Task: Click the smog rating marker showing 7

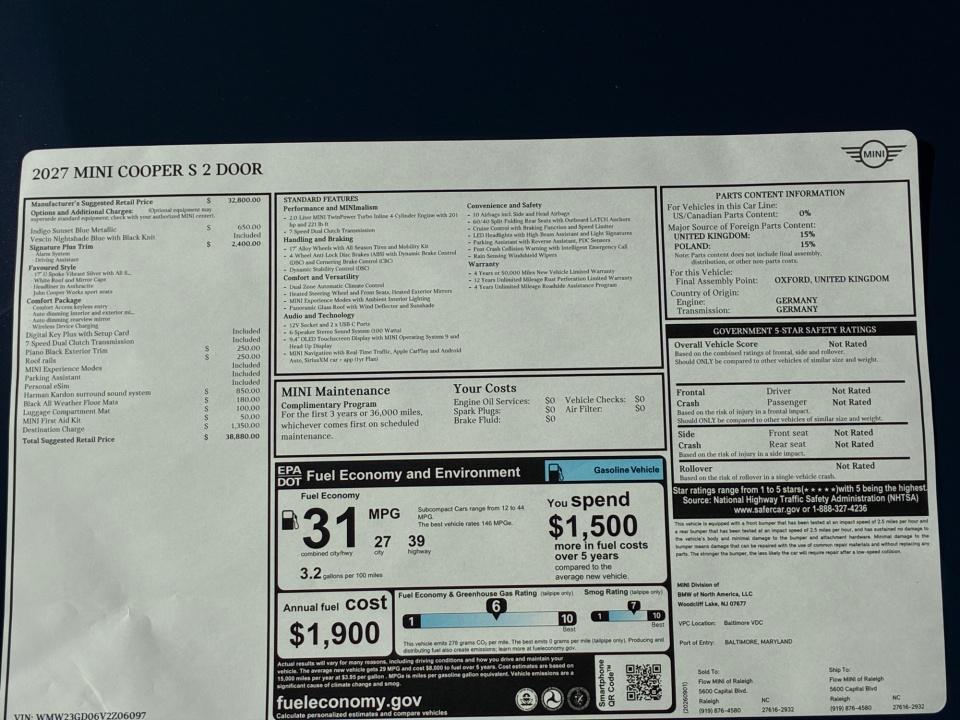Action: [x=634, y=606]
